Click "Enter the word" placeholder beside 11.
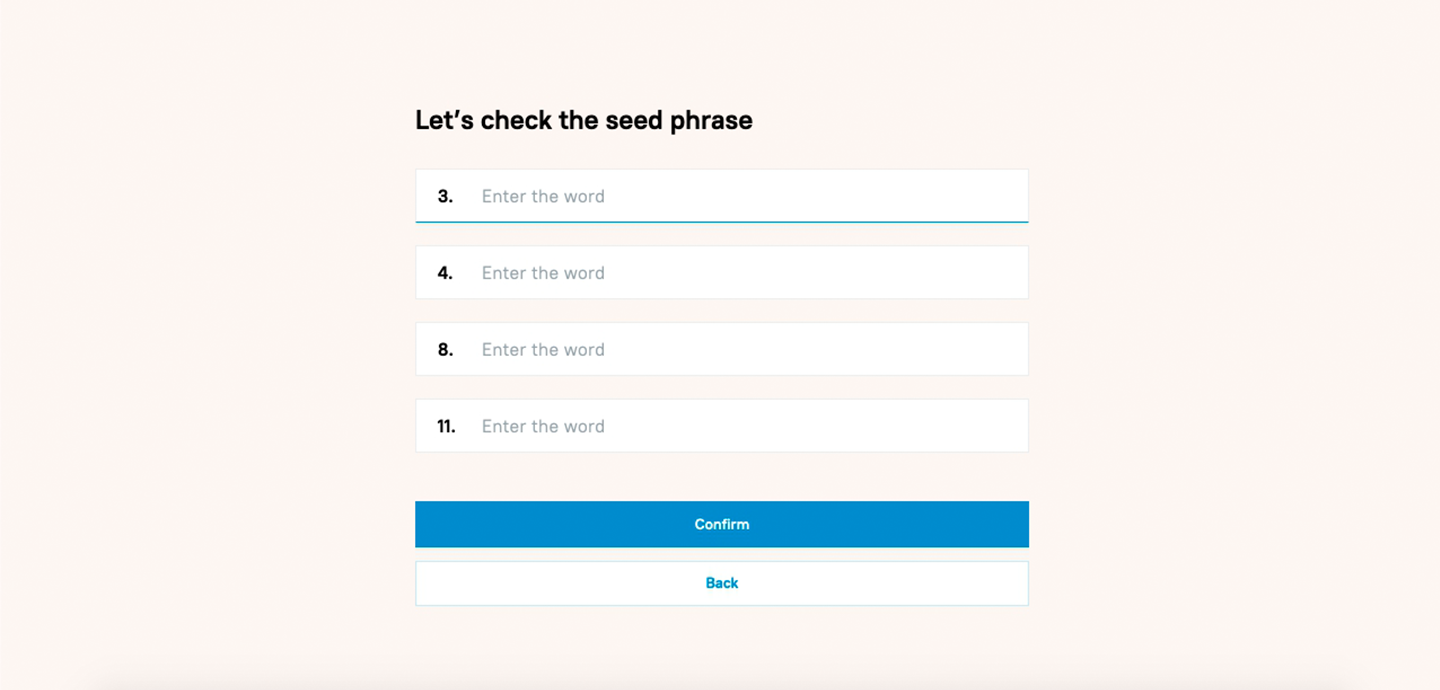Screen dimensions: 1440x690 (543, 426)
